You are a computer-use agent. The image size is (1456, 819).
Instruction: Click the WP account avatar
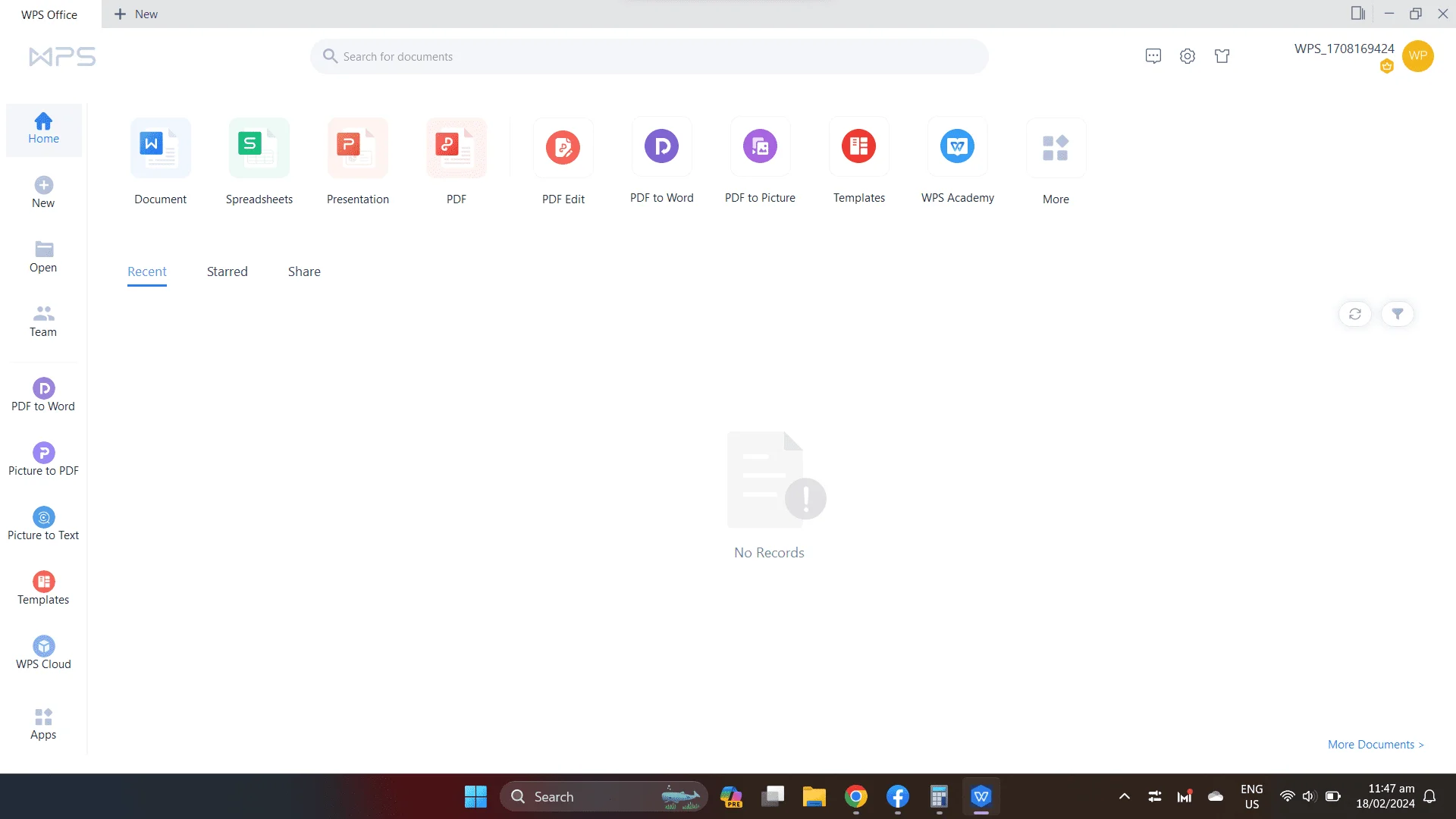click(1417, 56)
